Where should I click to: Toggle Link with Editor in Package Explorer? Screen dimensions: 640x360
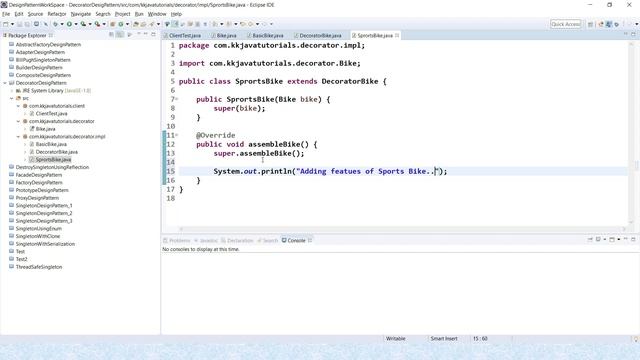click(120, 35)
